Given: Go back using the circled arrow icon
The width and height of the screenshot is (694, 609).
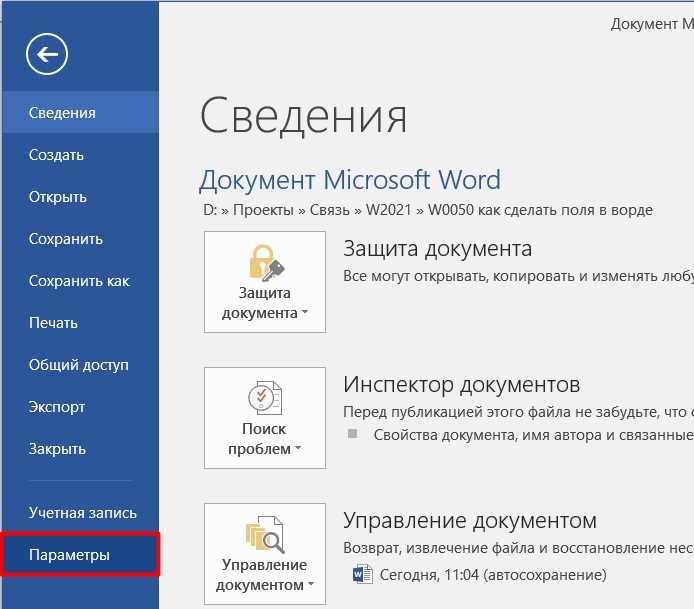Looking at the screenshot, I should point(47,54).
